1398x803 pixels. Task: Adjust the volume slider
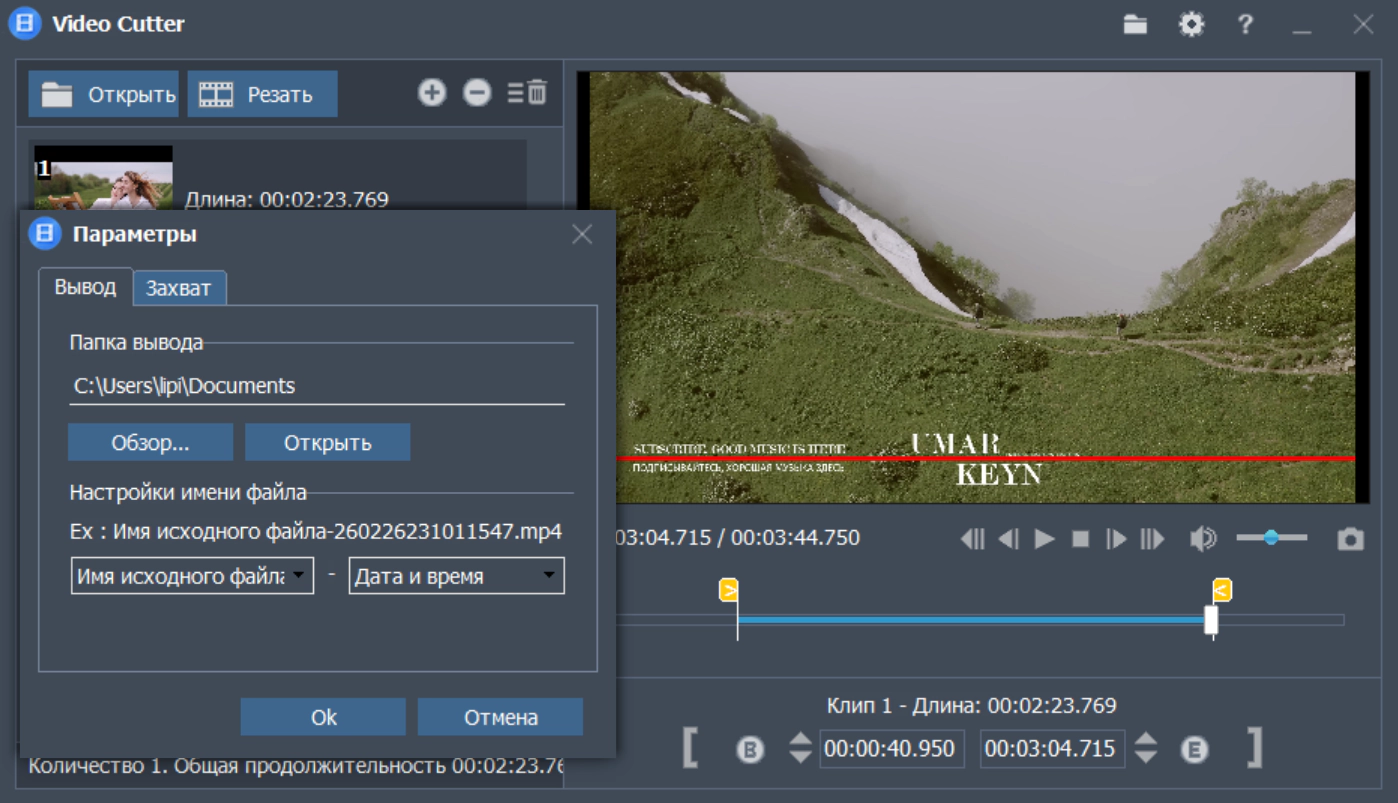pos(1271,538)
